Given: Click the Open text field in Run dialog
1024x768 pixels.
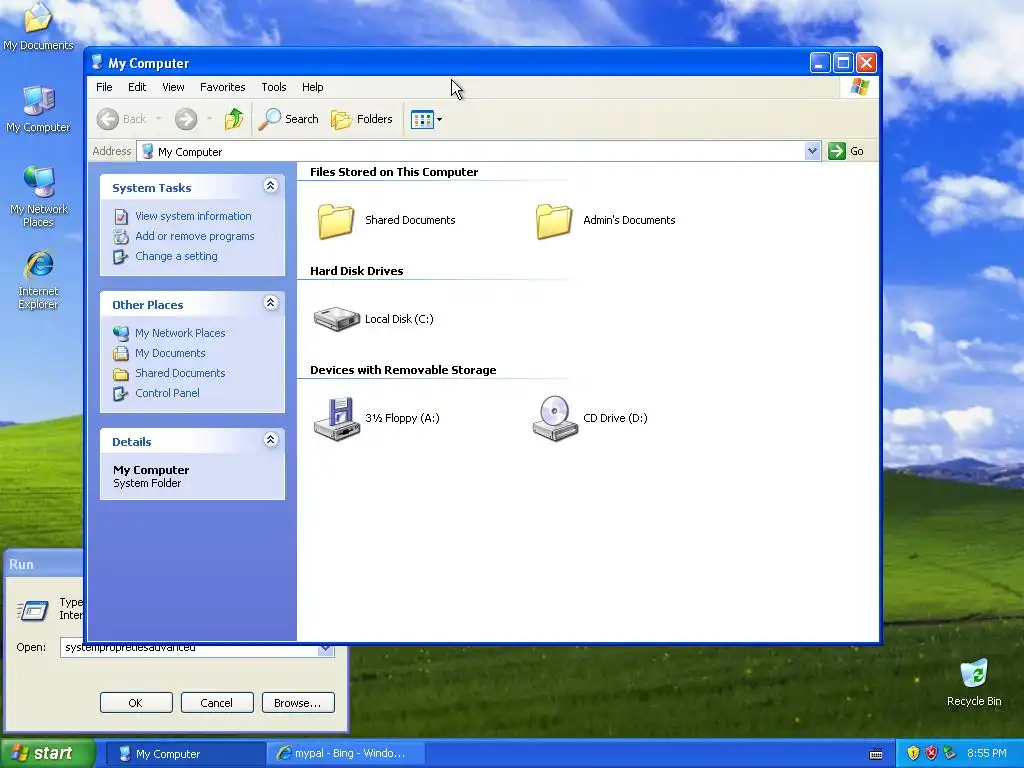Looking at the screenshot, I should tap(189, 650).
